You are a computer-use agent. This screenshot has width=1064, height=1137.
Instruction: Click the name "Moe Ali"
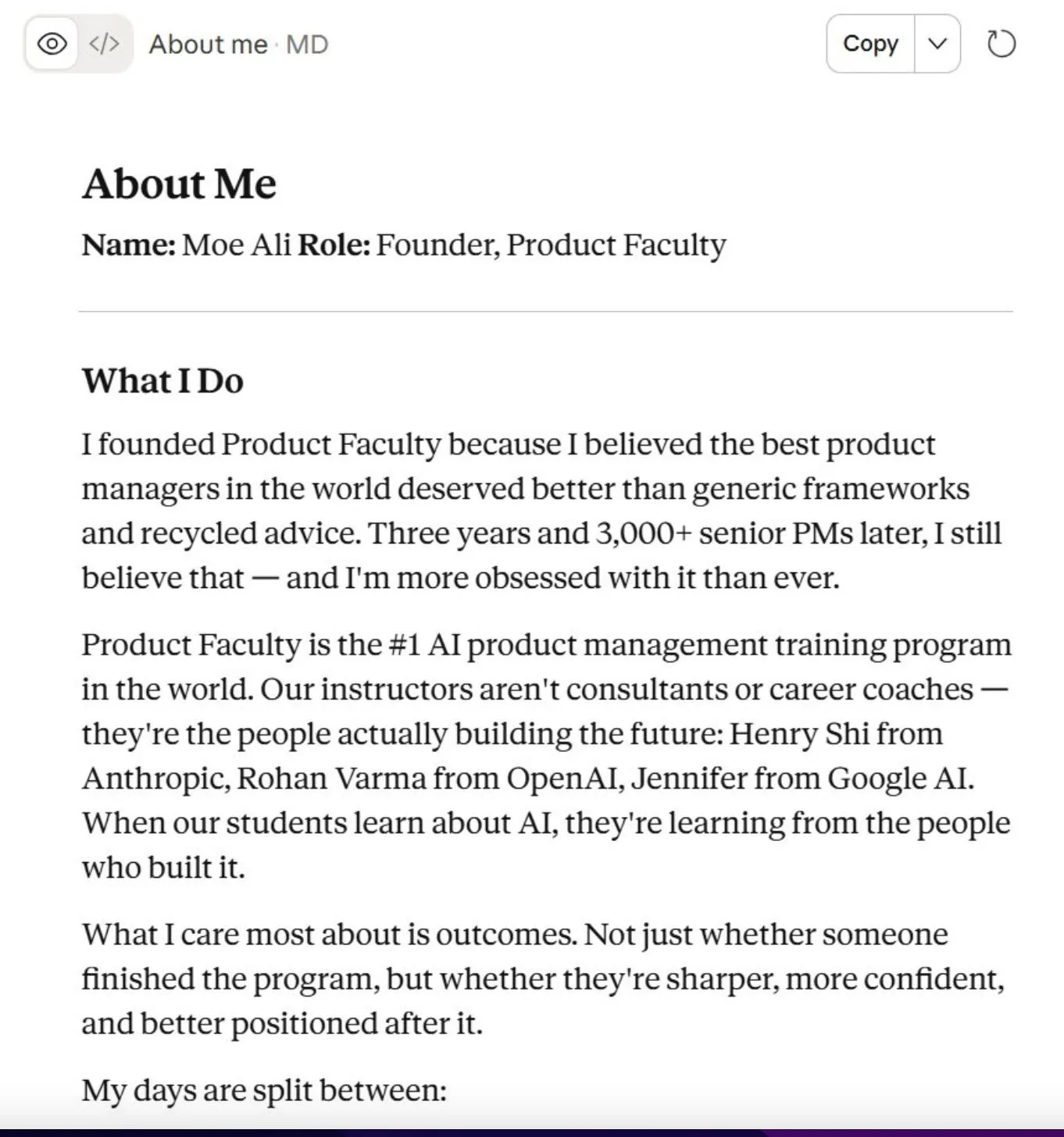pos(237,245)
